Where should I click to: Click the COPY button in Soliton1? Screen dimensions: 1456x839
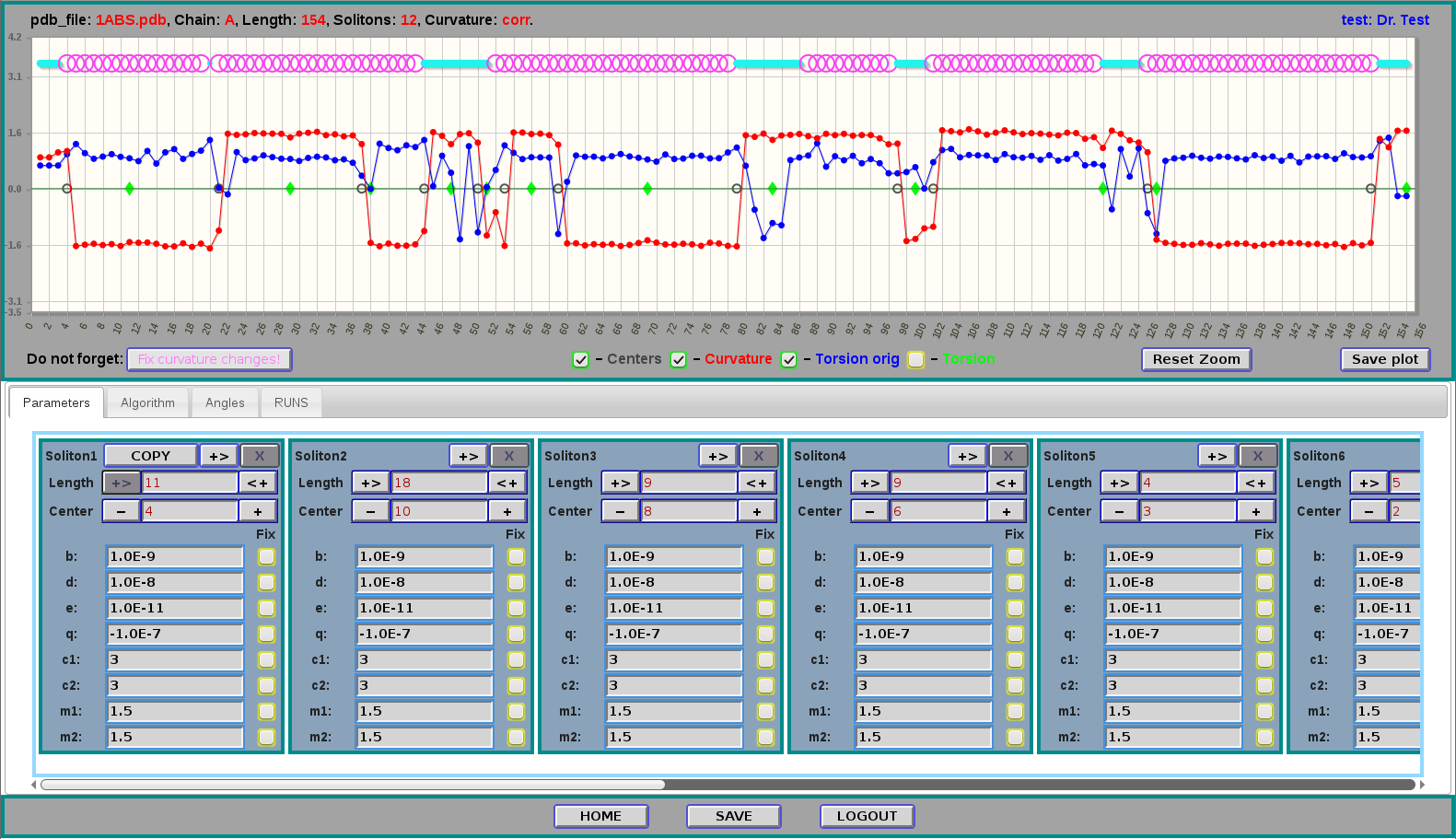[150, 456]
